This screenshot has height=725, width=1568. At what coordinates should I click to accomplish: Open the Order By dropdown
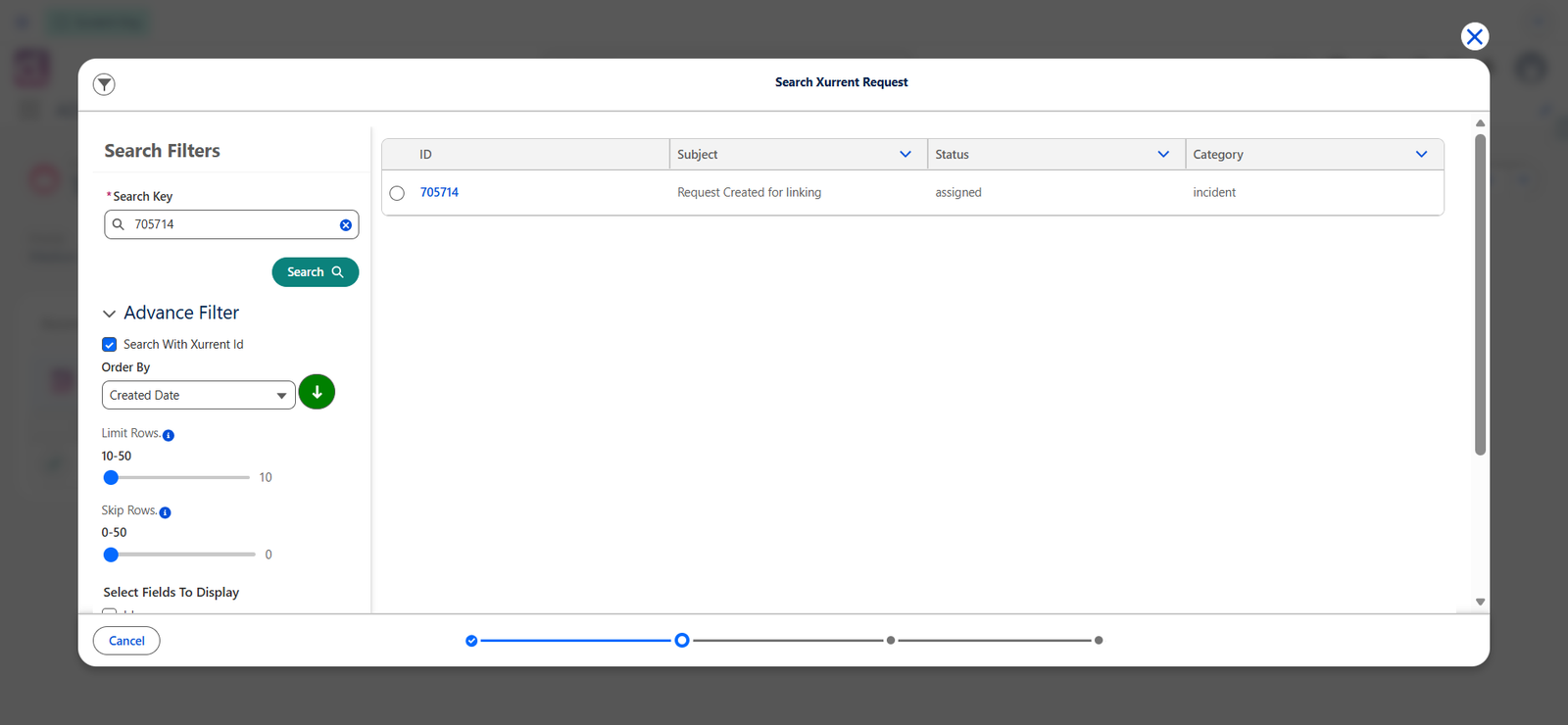(x=198, y=395)
